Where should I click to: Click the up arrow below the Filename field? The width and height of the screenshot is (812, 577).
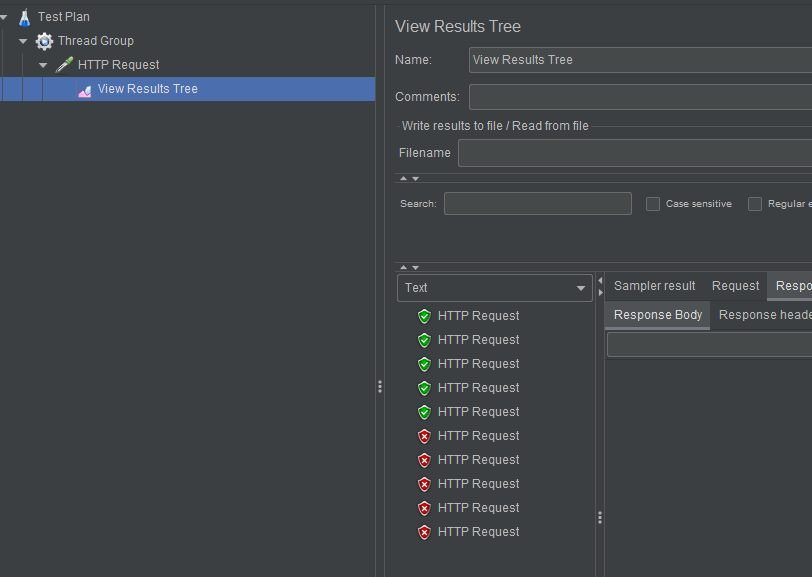tap(403, 178)
